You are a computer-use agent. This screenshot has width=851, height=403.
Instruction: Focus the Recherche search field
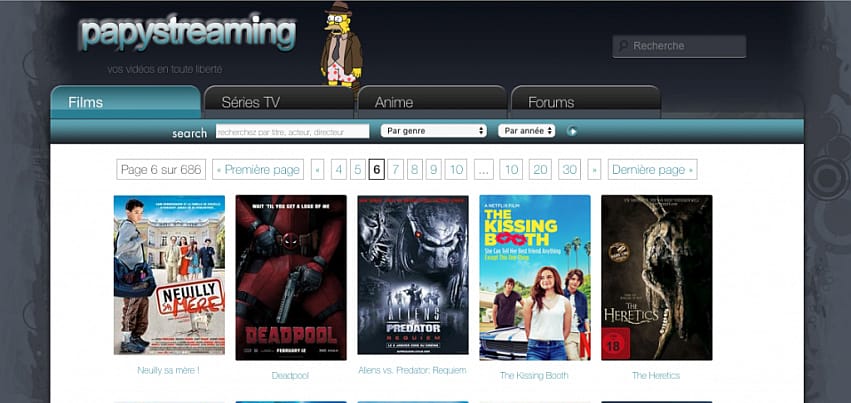click(x=679, y=46)
